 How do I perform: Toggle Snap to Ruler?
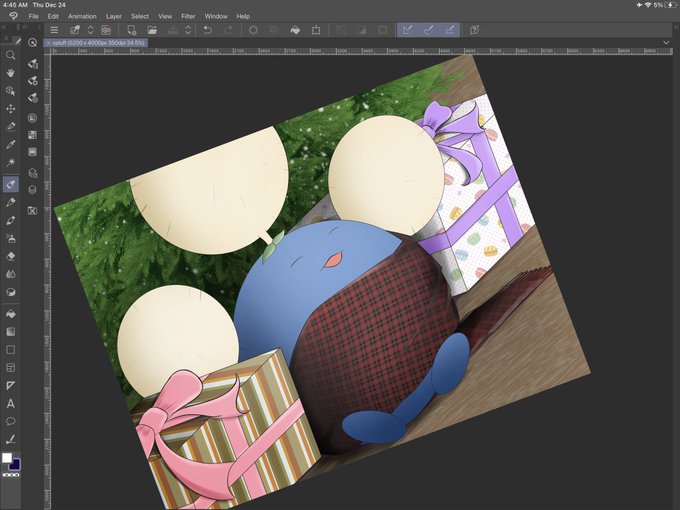408,30
